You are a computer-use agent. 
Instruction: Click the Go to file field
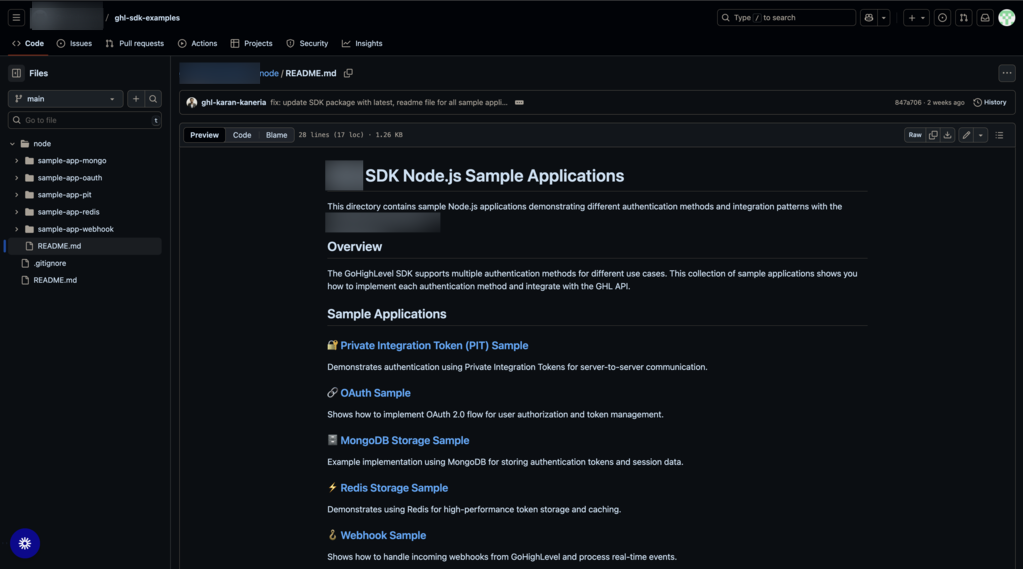[x=85, y=120]
